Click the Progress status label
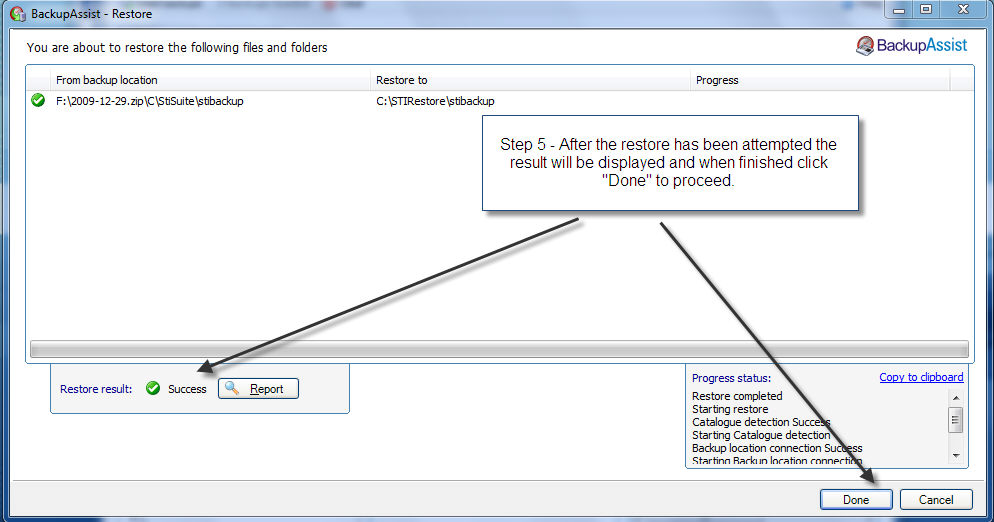Image resolution: width=994 pixels, height=522 pixels. (732, 378)
